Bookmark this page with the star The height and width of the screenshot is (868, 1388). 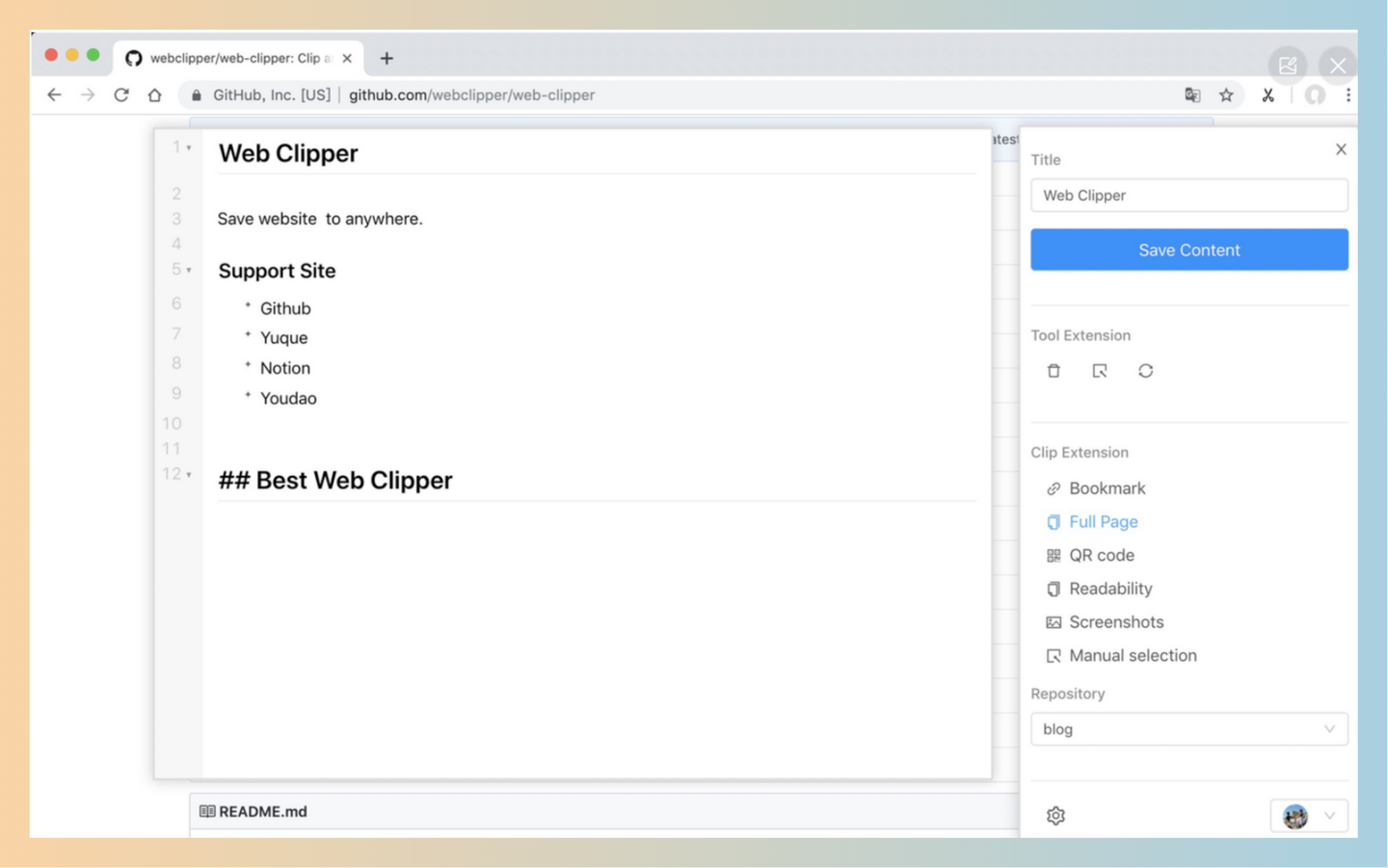pyautogui.click(x=1226, y=94)
